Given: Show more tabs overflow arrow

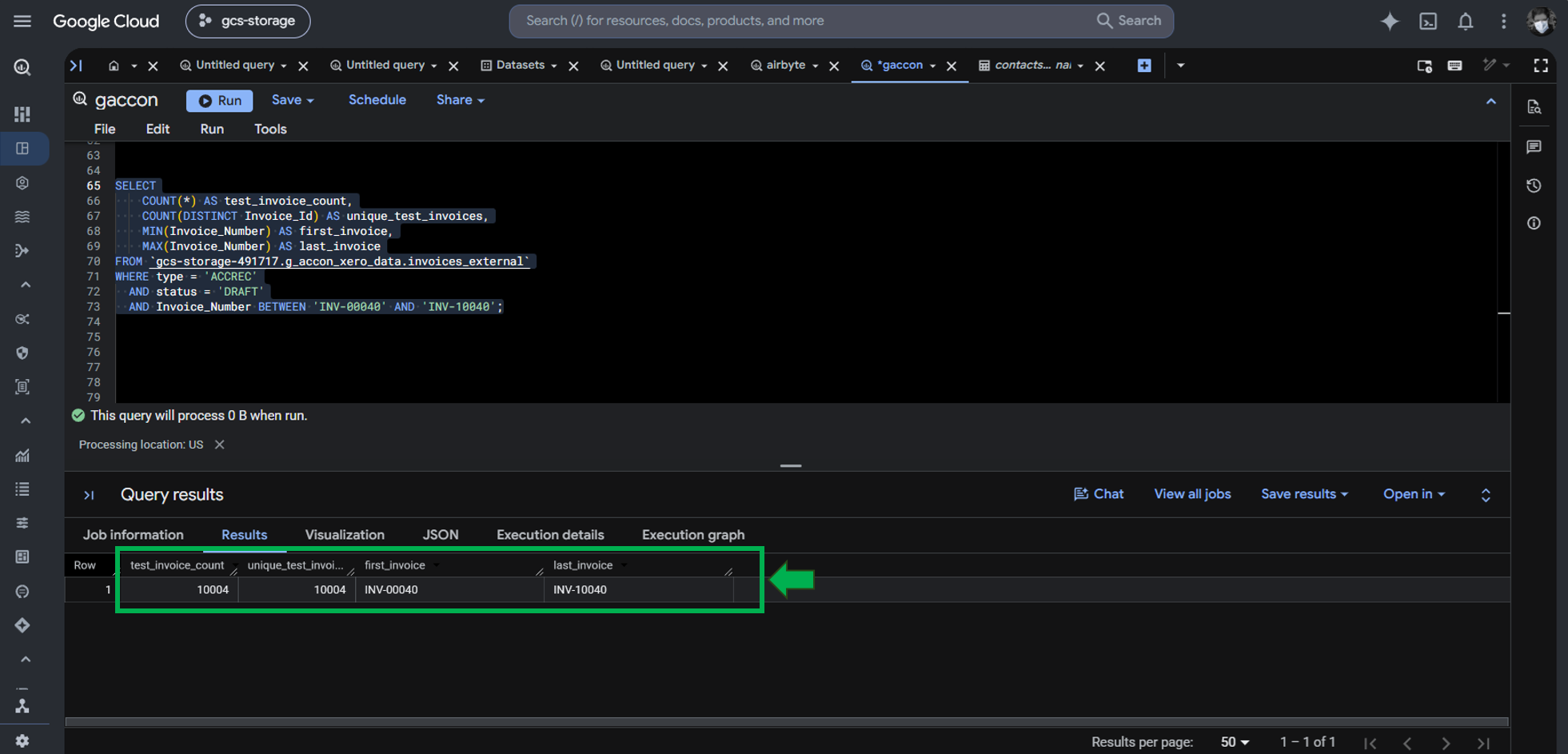Looking at the screenshot, I should tap(1180, 66).
